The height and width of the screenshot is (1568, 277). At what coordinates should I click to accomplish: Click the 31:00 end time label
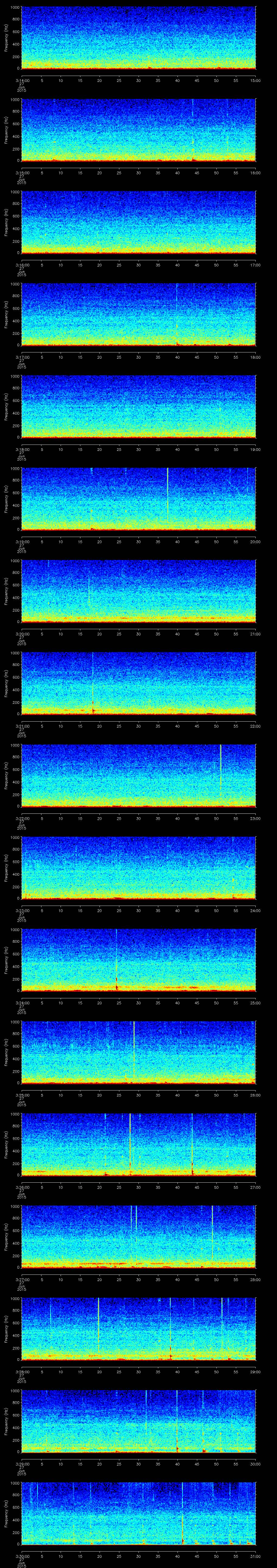click(256, 1556)
